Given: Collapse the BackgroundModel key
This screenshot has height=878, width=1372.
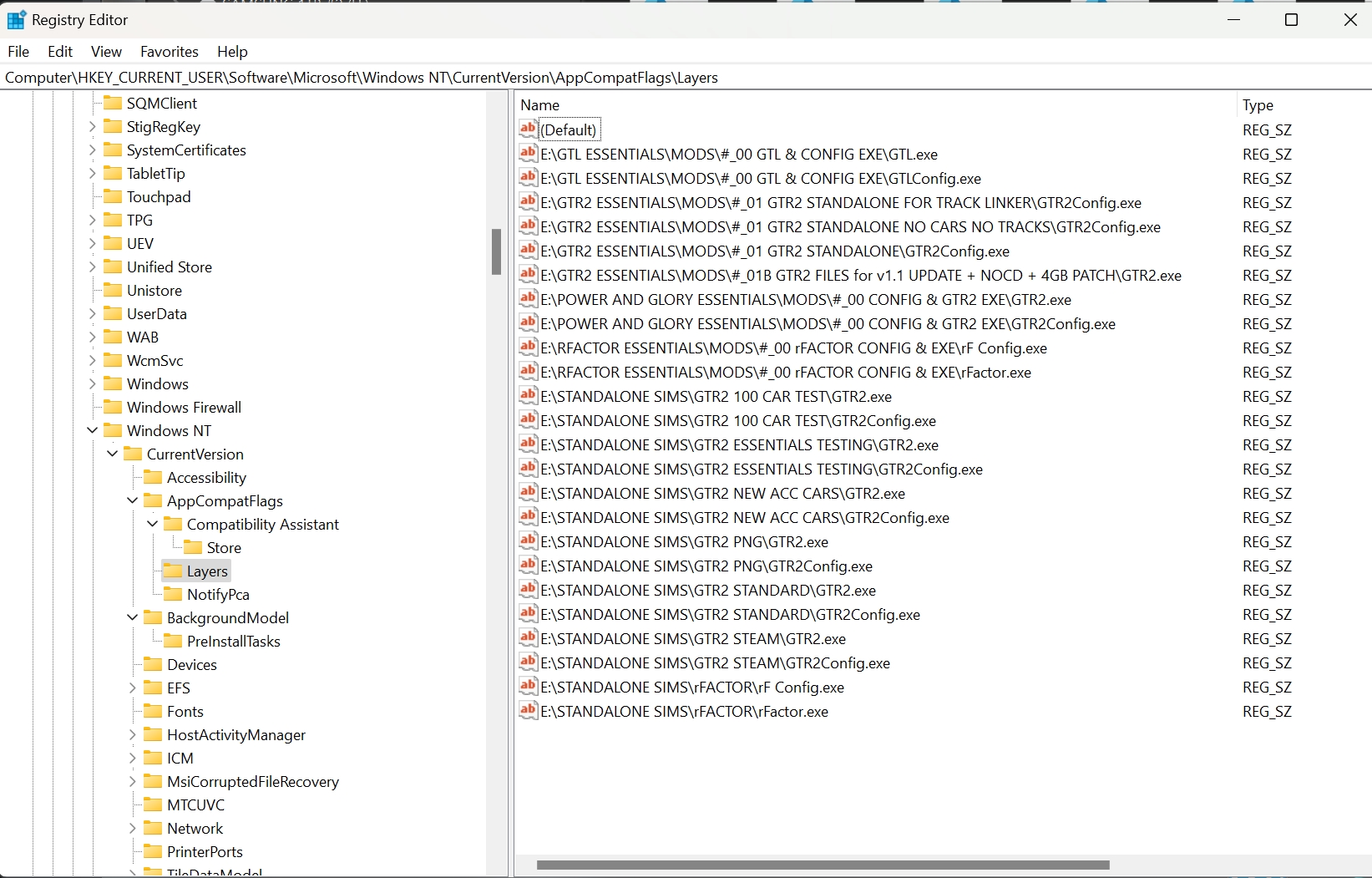Looking at the screenshot, I should click(132, 617).
